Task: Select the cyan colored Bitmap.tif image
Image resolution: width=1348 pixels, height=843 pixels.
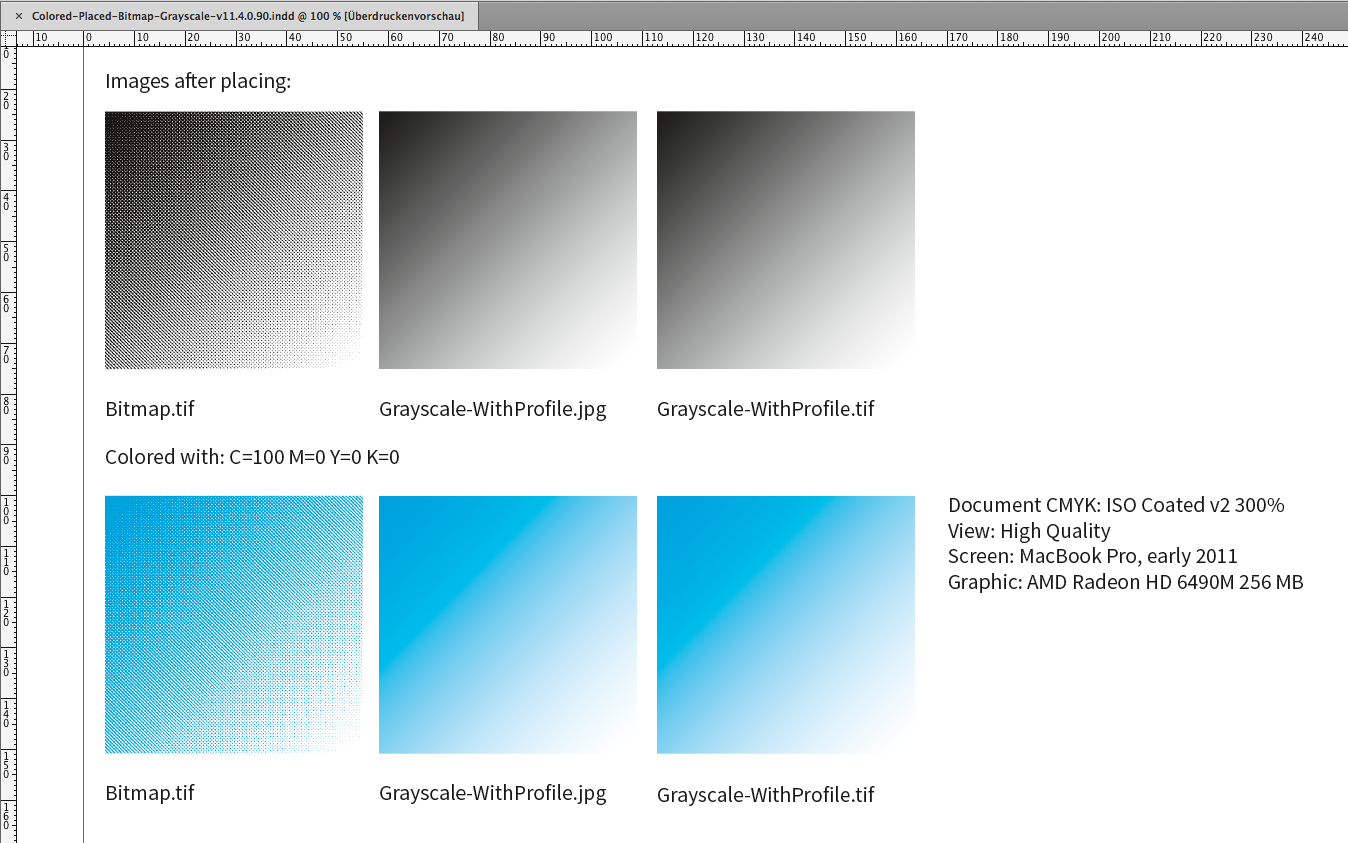Action: (234, 624)
